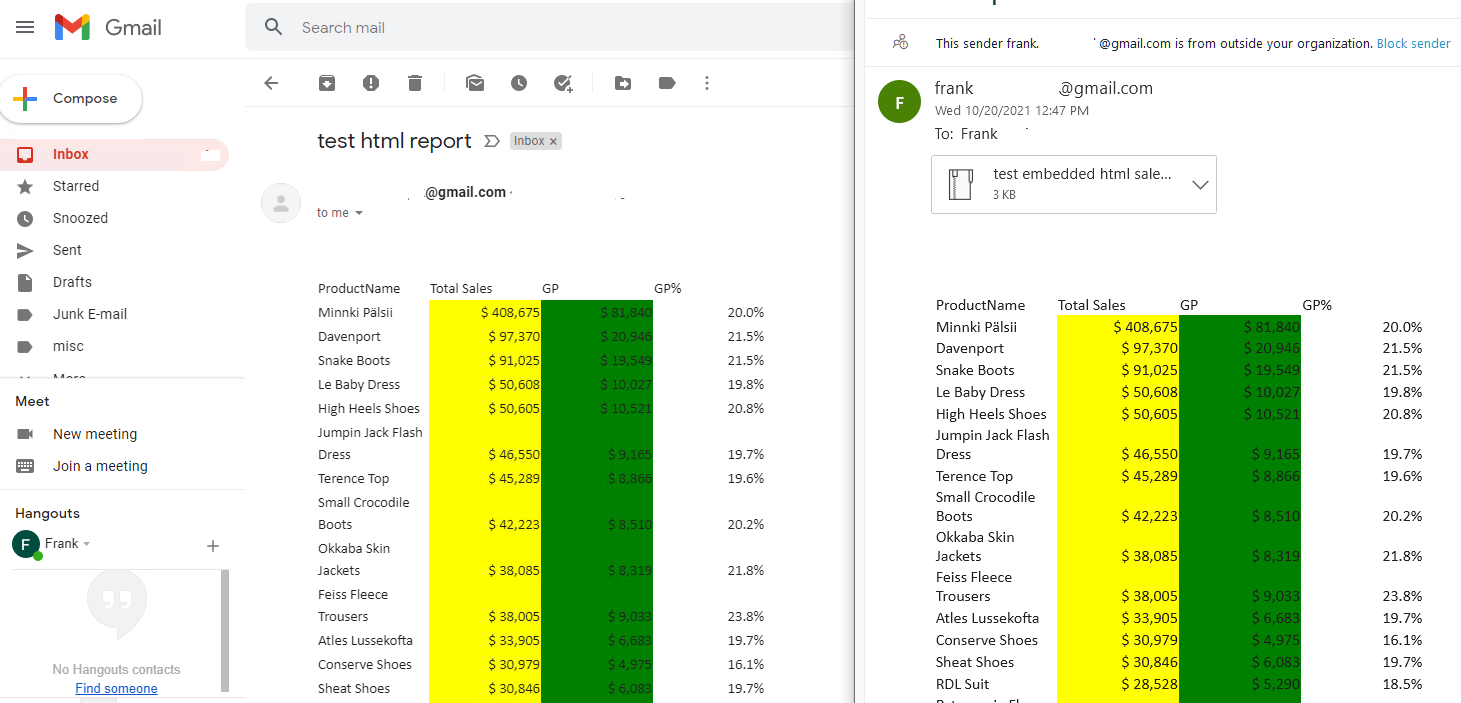Go back to inbox with arrow icon
The width and height of the screenshot is (1461, 703).
[271, 83]
